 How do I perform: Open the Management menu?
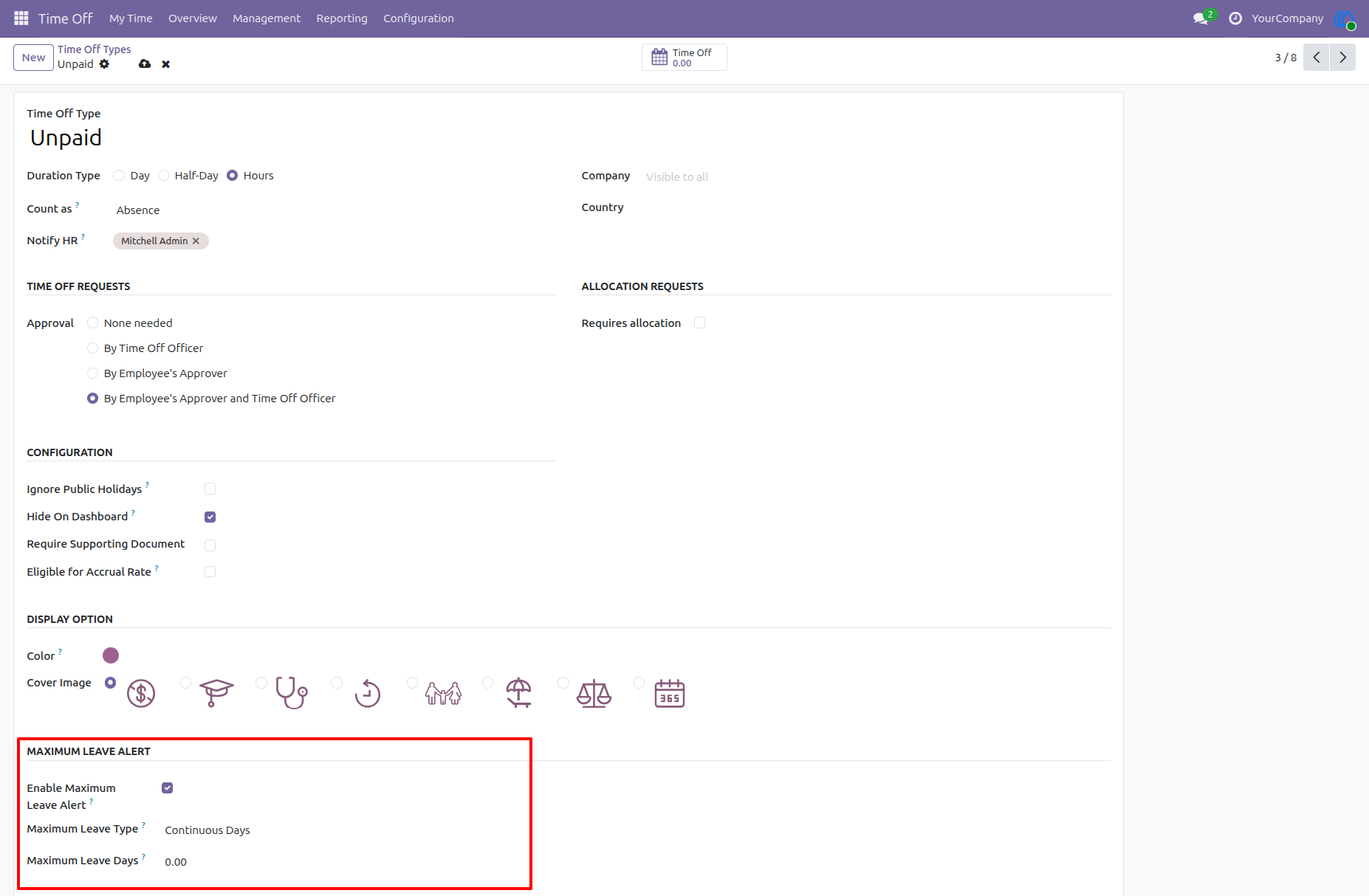(x=267, y=18)
